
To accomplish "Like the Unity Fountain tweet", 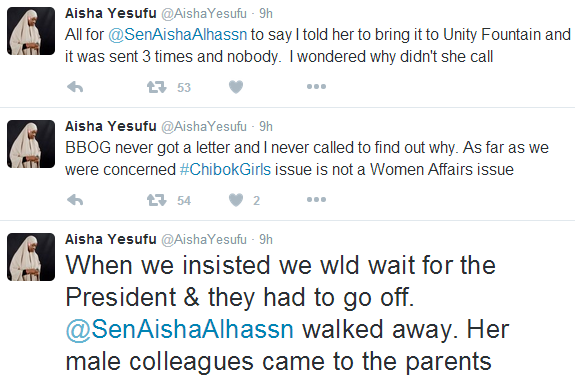I will [x=236, y=87].
